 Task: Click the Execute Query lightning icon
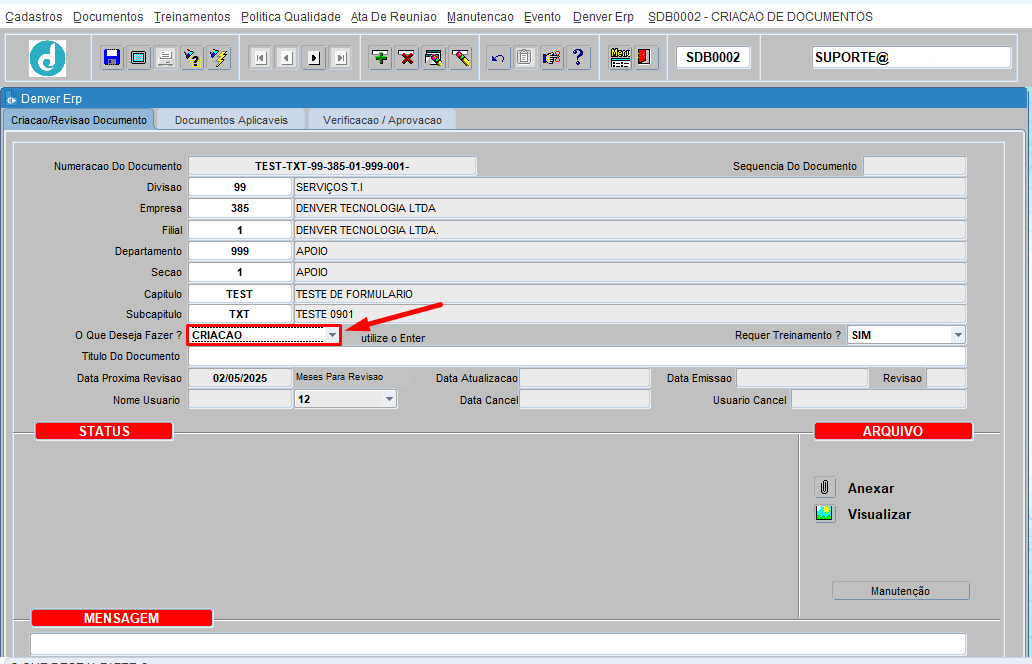219,57
